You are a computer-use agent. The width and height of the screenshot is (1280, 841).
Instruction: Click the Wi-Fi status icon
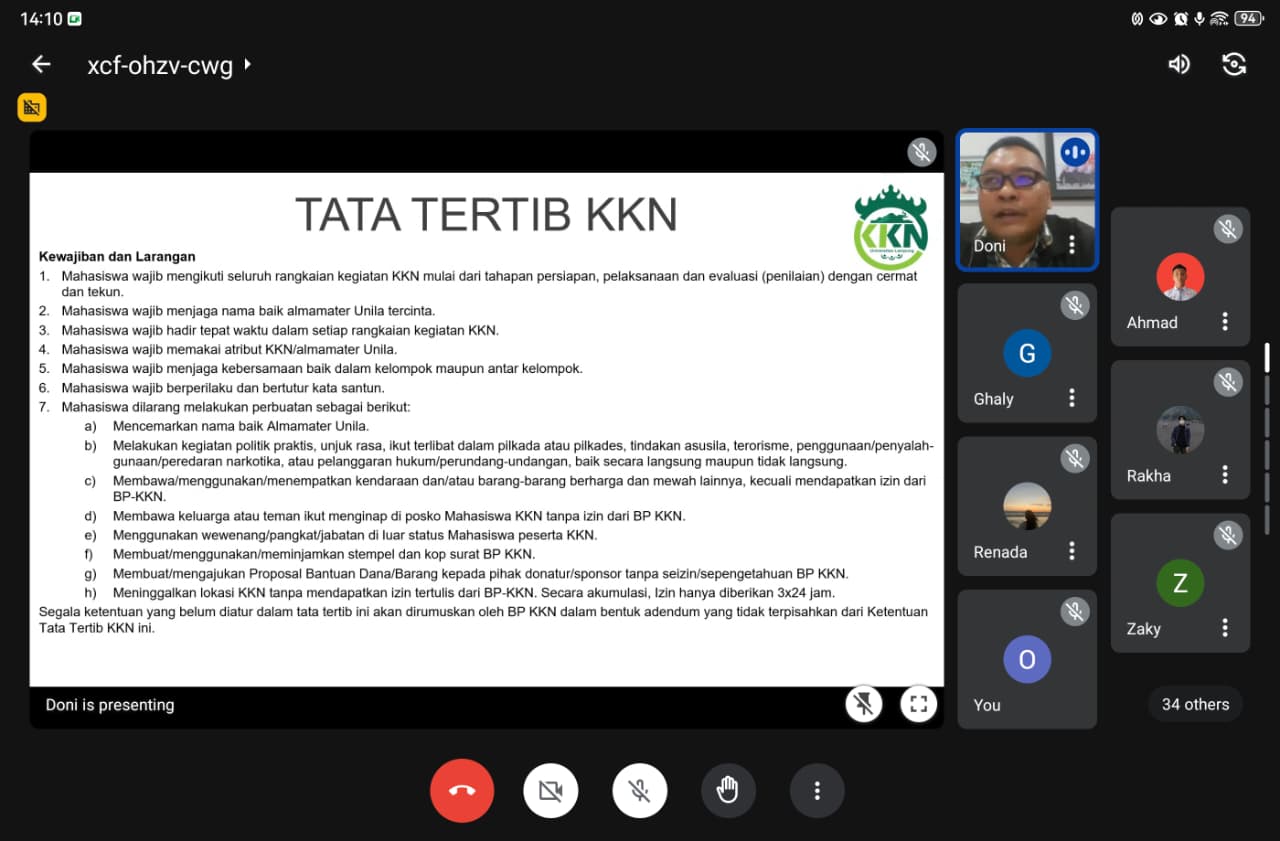pyautogui.click(x=1219, y=18)
